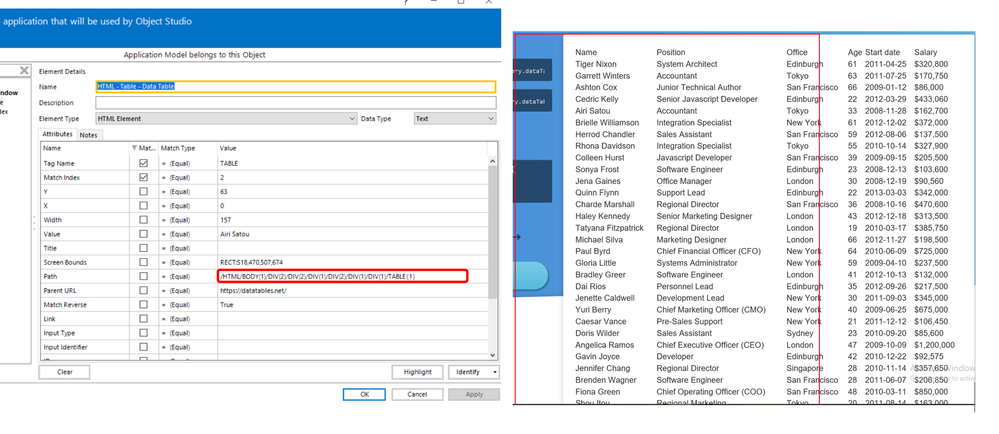Viewport: 999px width, 434px height.
Task: Click the Position column header in web table
Action: [671, 52]
